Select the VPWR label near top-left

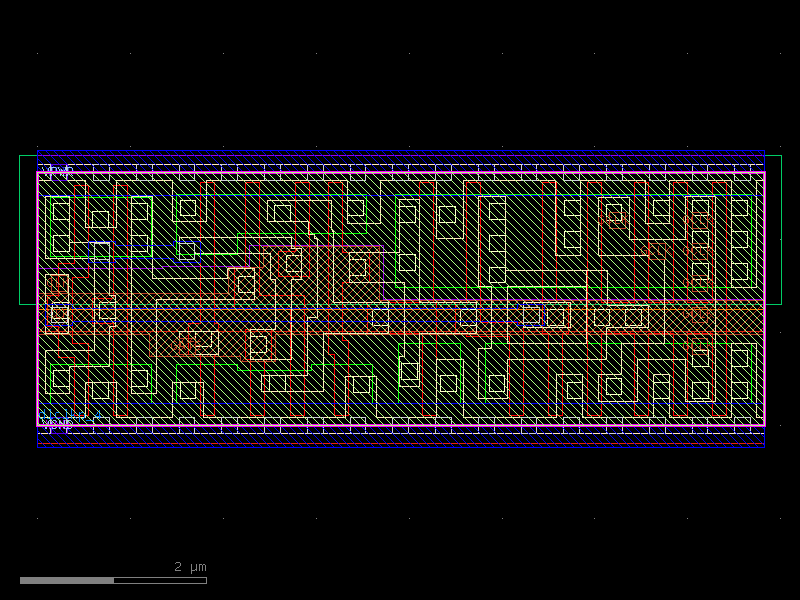[55, 170]
